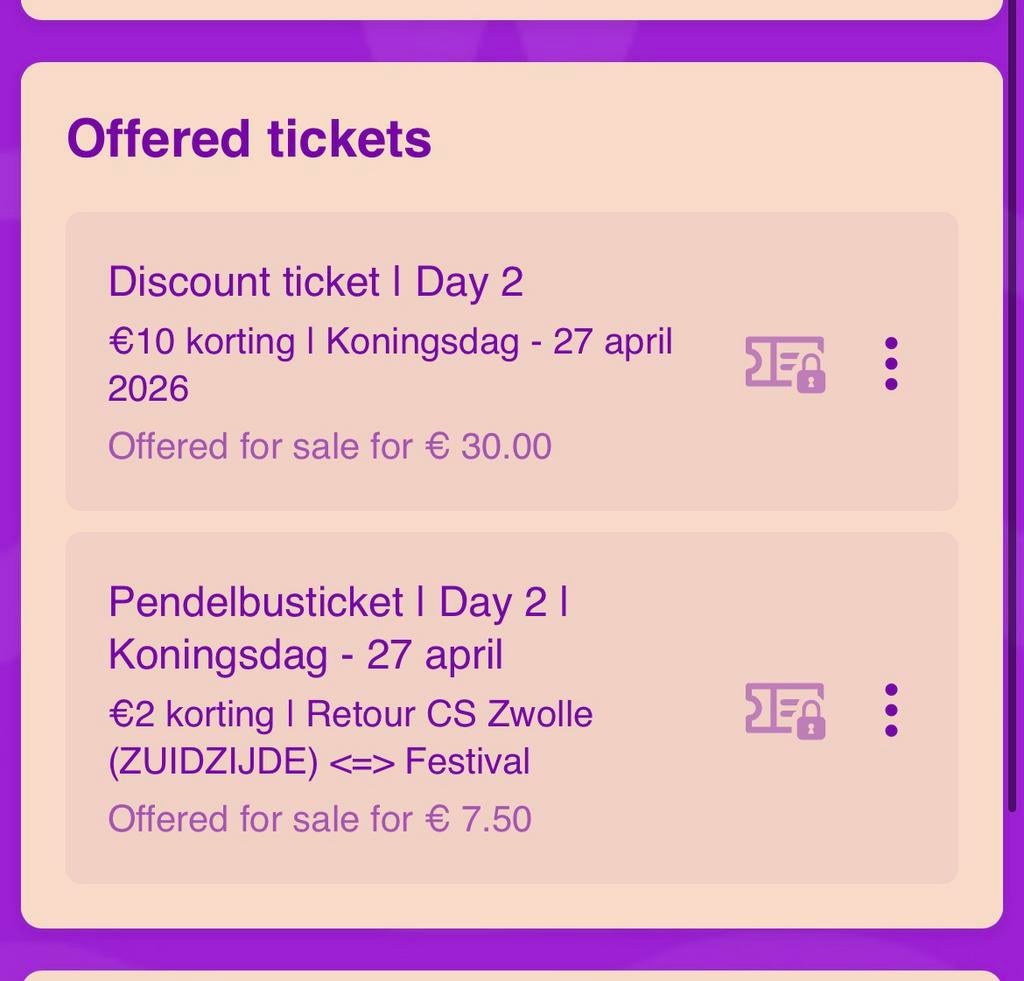Click the padlock on the shuttle bus ticket

(808, 724)
